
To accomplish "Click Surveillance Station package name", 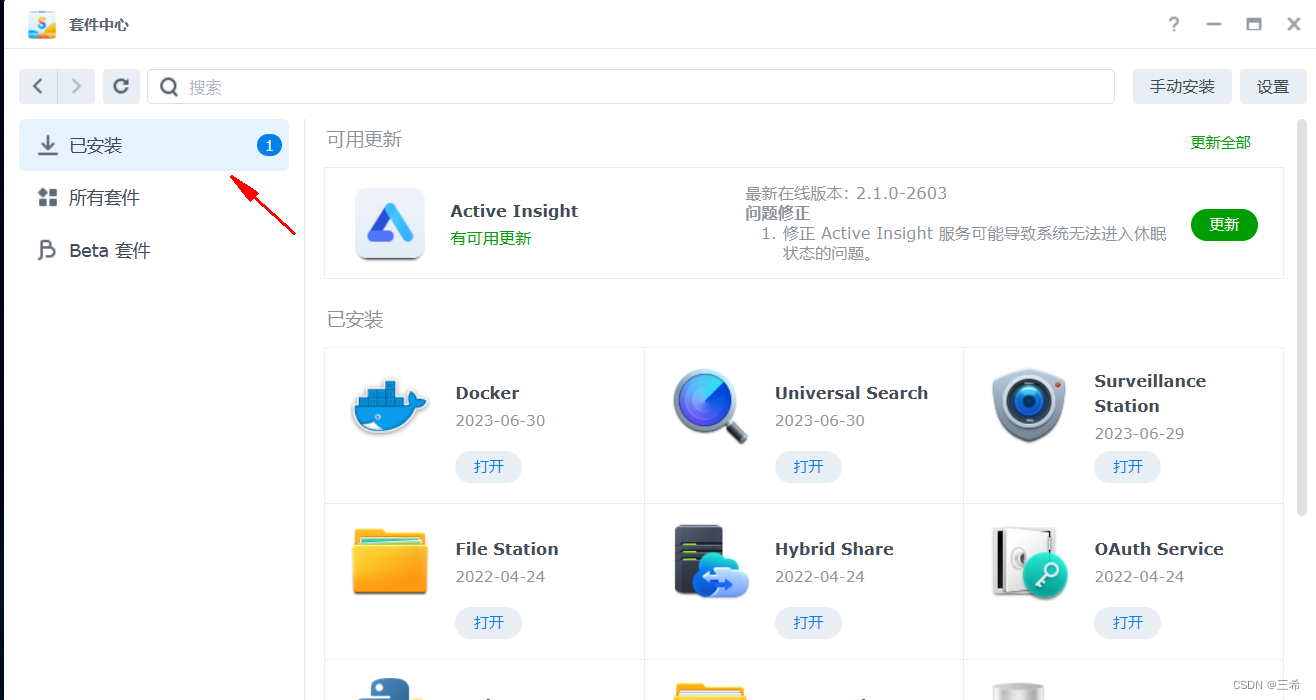I will click(x=1150, y=393).
